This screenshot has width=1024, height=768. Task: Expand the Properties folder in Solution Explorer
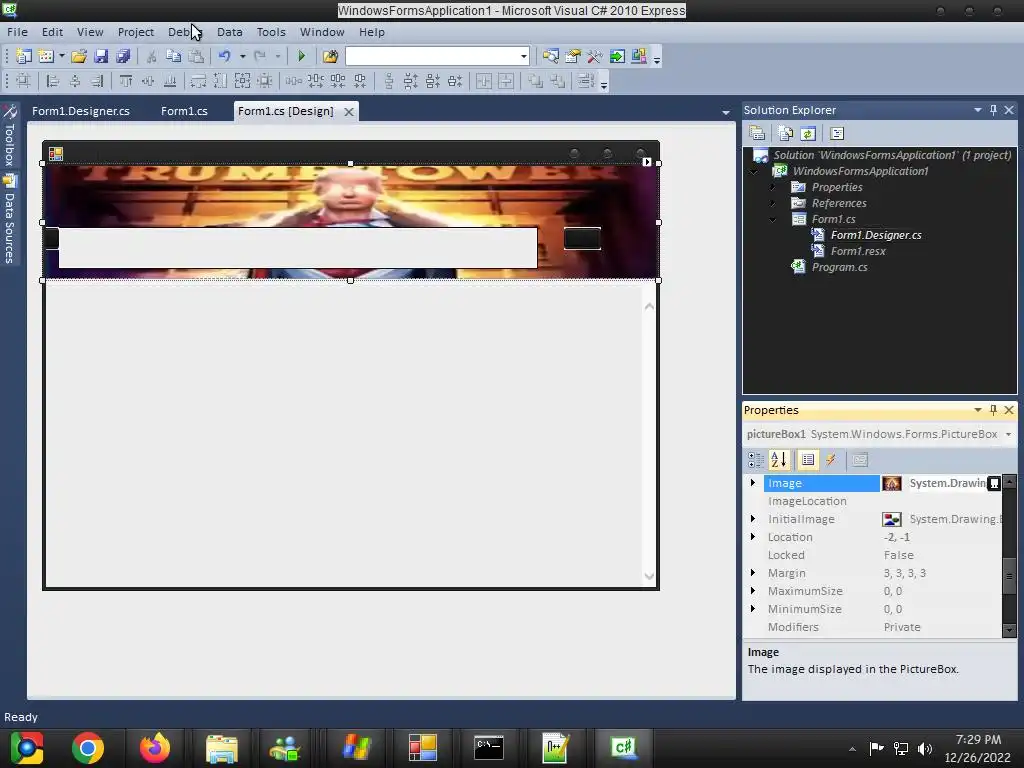773,187
